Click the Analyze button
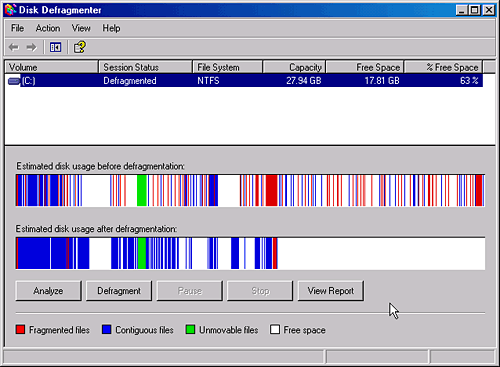 click(48, 291)
